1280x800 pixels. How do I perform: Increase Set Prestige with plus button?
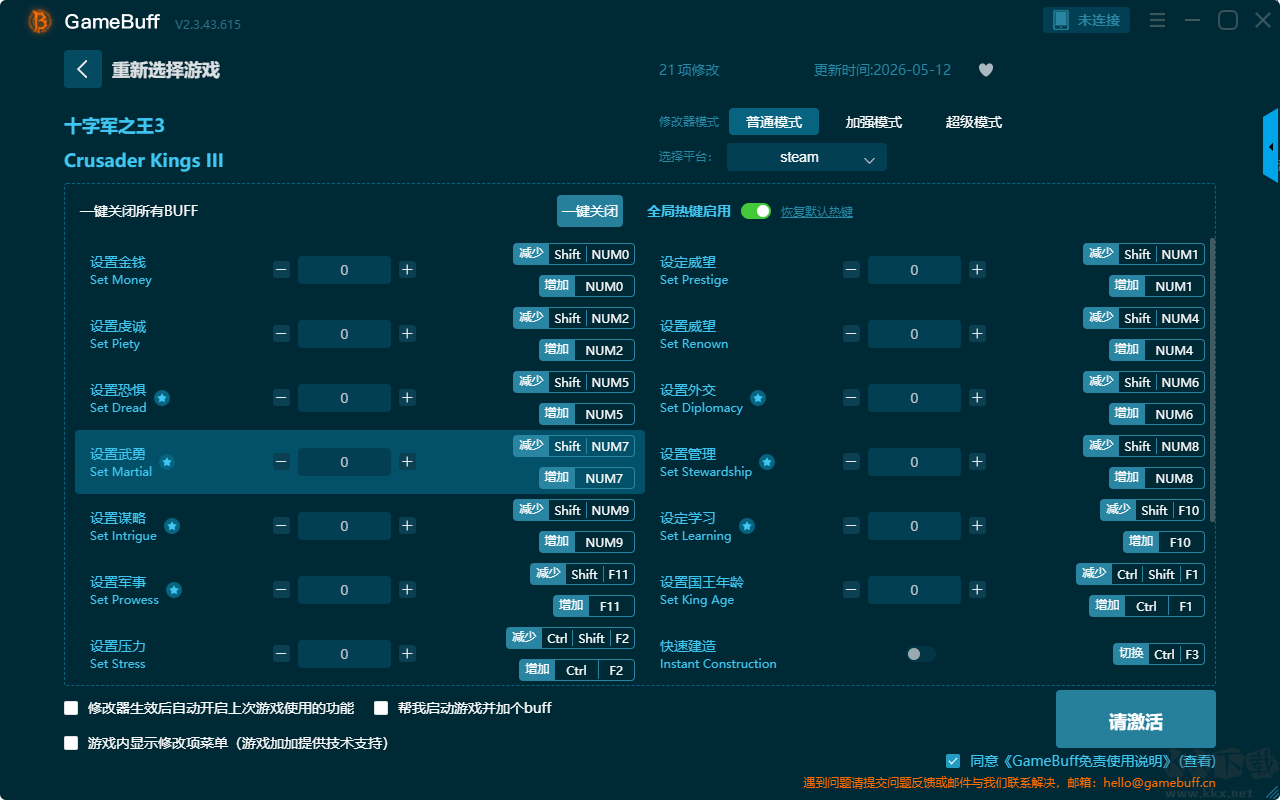(977, 270)
